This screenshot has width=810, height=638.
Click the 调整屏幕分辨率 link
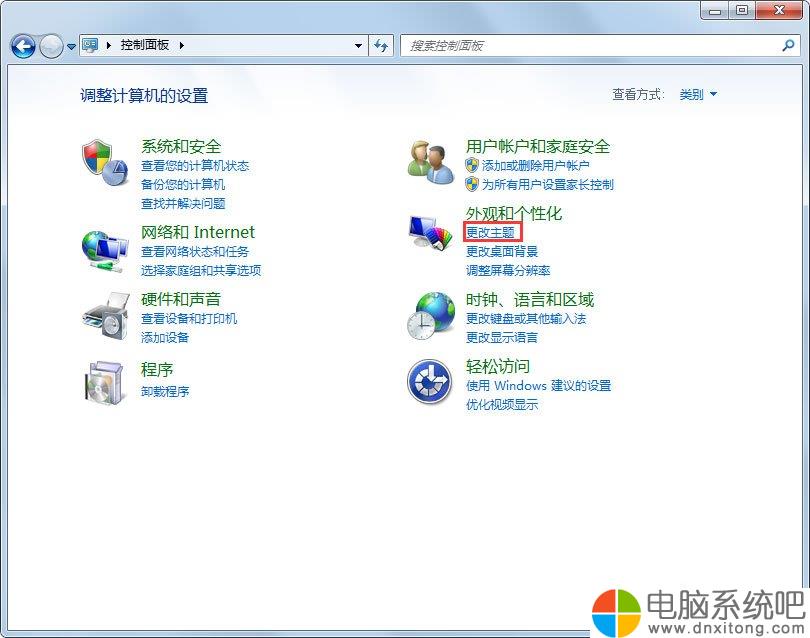click(508, 270)
